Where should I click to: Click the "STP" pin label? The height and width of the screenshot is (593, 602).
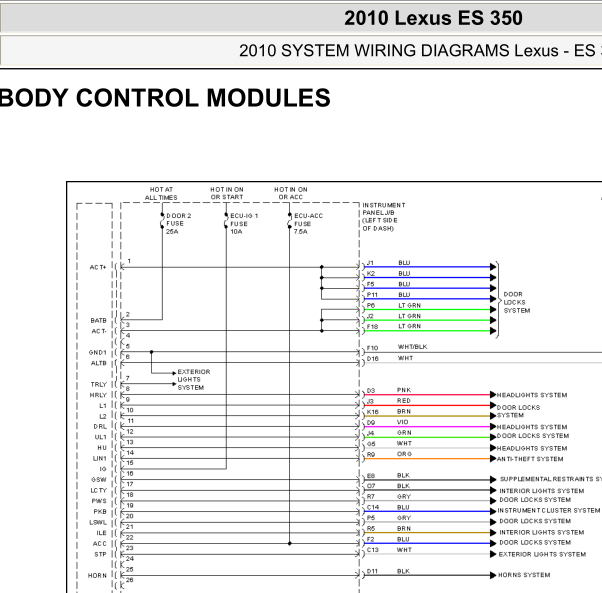tap(100, 554)
